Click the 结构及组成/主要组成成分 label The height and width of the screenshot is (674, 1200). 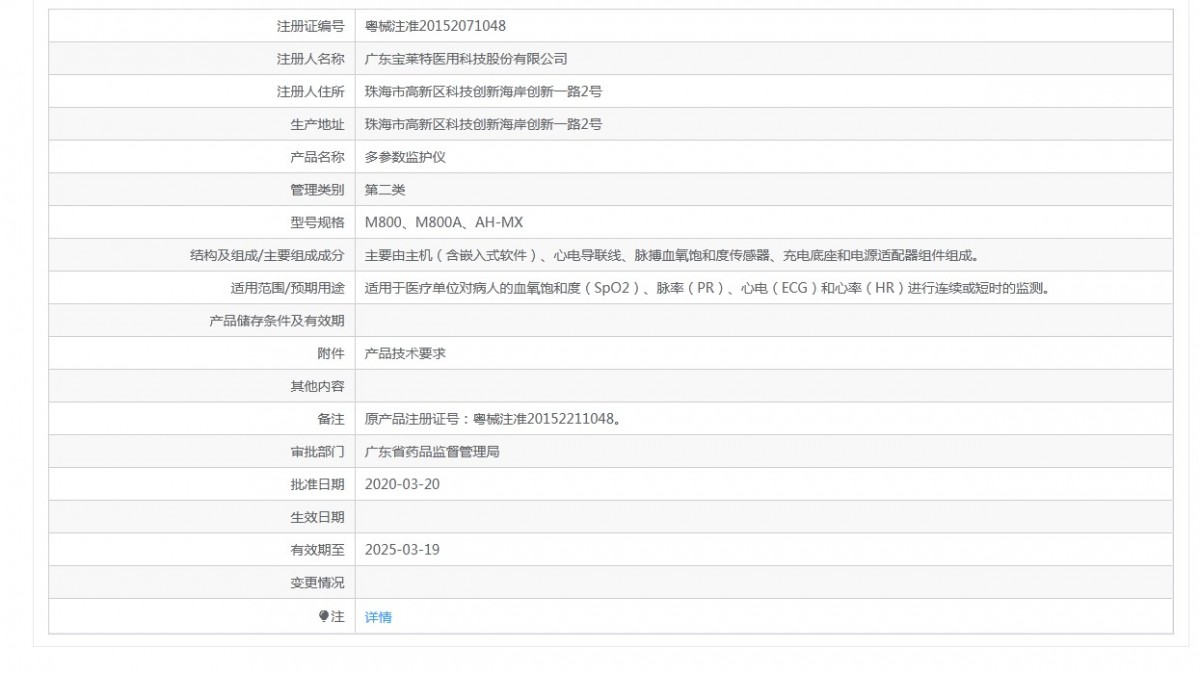[267, 255]
